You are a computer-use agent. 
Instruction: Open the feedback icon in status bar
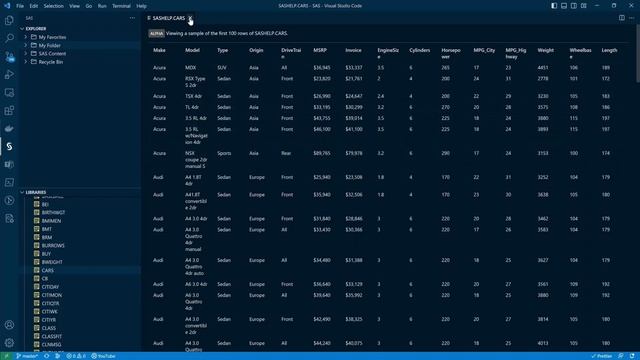point(620,356)
